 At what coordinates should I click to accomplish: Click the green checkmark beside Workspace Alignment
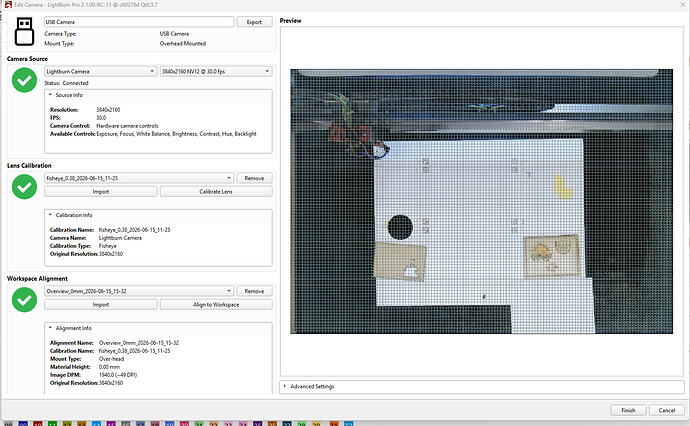24,300
